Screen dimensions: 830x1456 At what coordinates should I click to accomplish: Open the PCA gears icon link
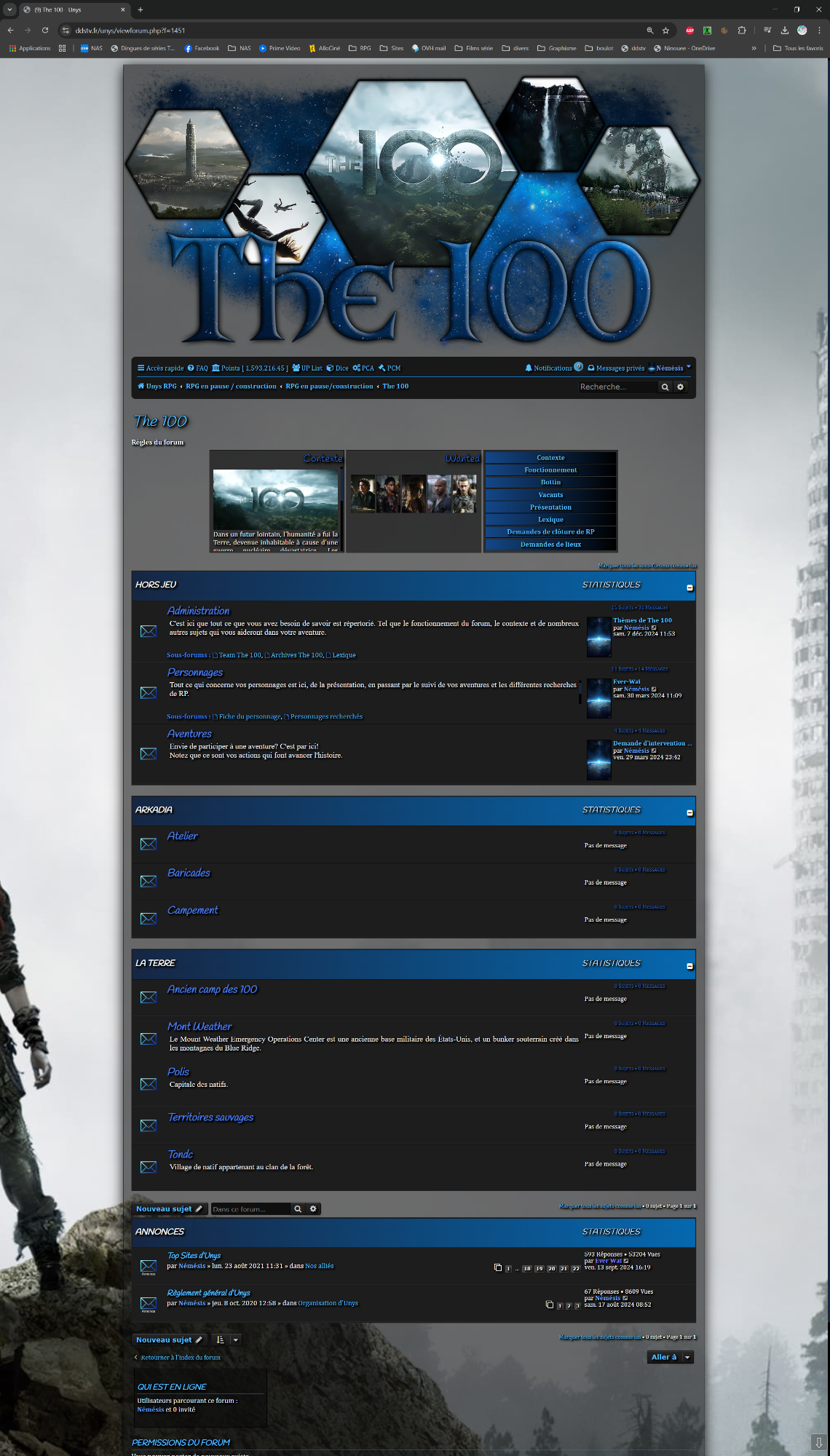pos(363,368)
